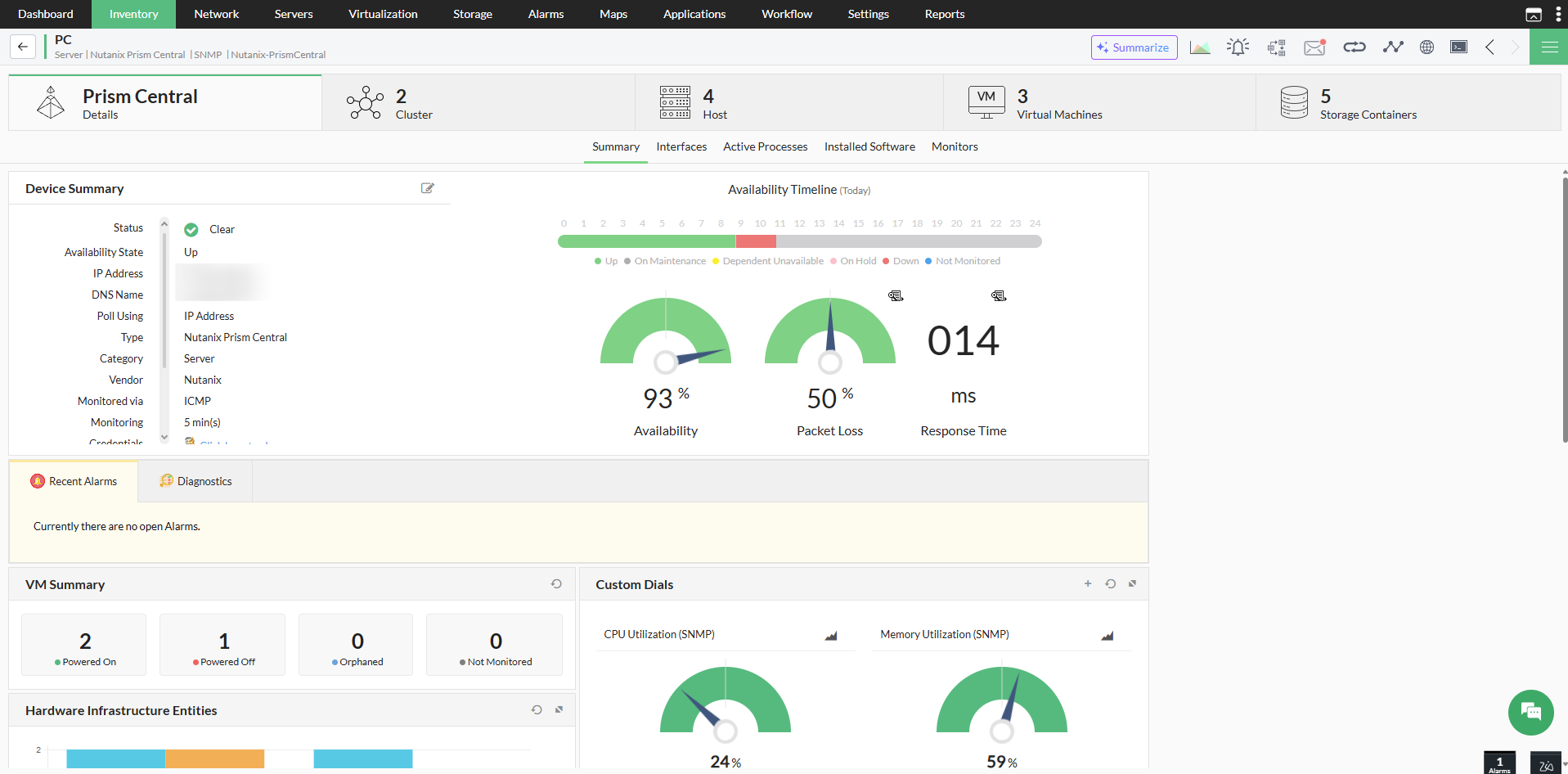Open the graphs area chart icon
This screenshot has height=774, width=1568.
[x=1200, y=47]
